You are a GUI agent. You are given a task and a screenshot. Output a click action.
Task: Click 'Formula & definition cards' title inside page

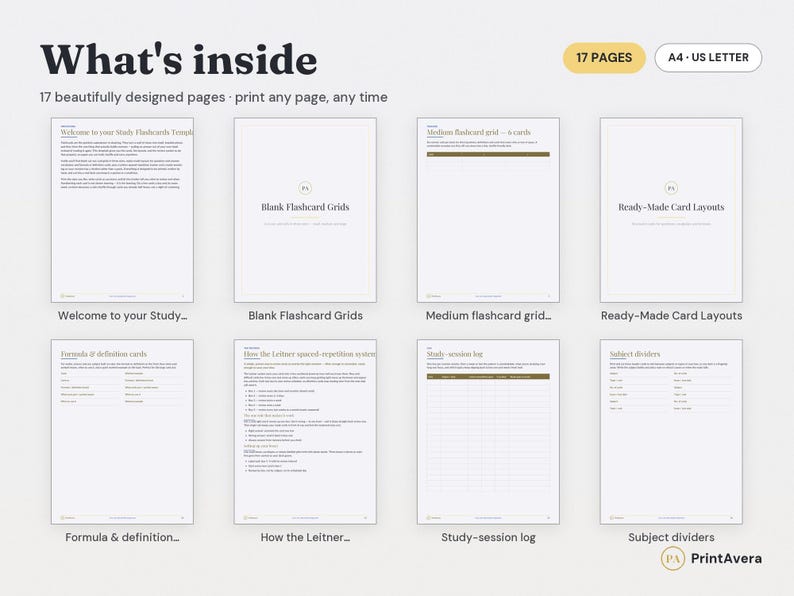(x=104, y=354)
